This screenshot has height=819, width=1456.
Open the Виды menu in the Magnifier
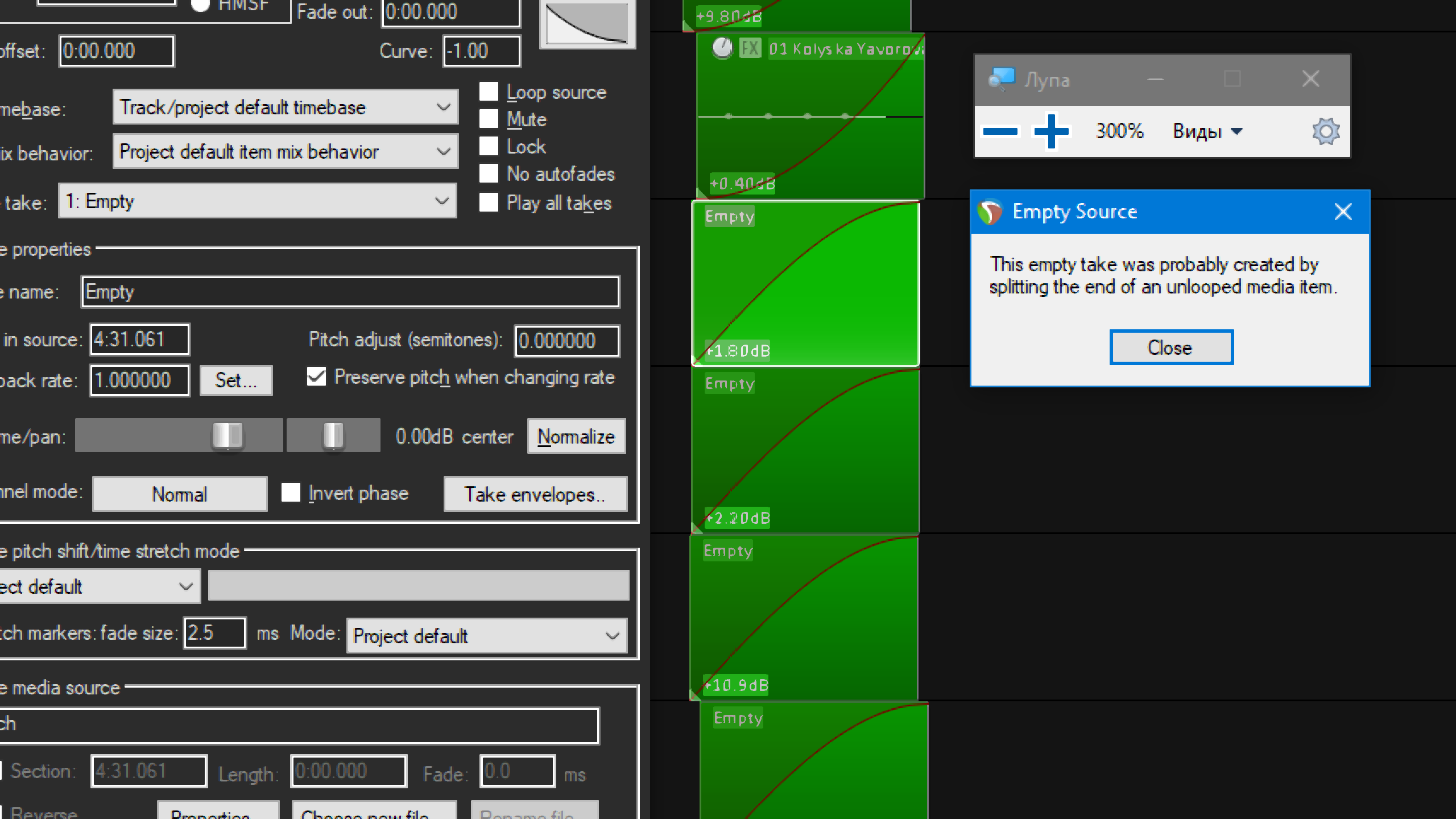pos(1207,131)
